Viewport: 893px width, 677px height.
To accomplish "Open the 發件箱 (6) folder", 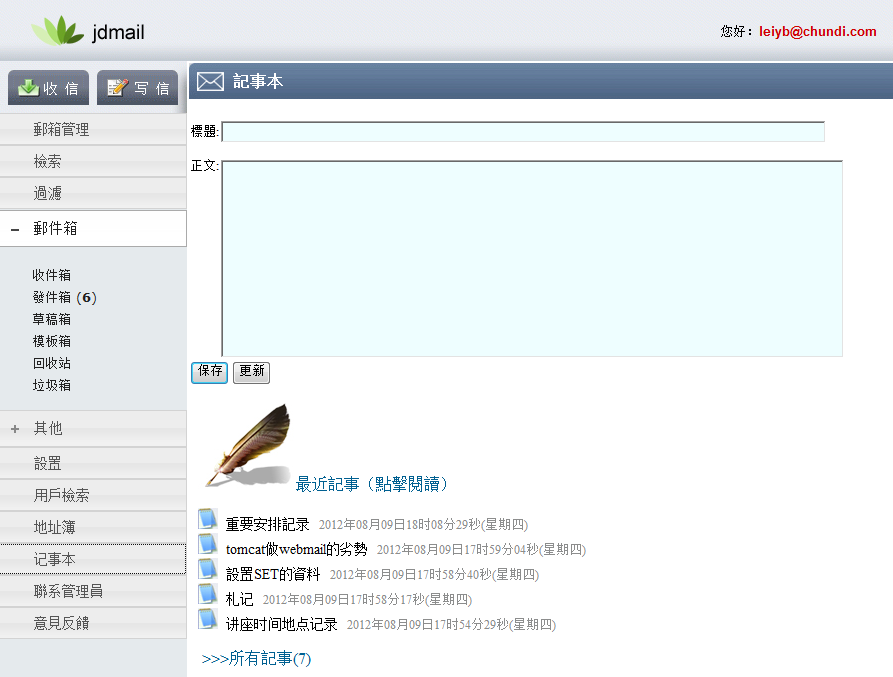I will pyautogui.click(x=64, y=297).
